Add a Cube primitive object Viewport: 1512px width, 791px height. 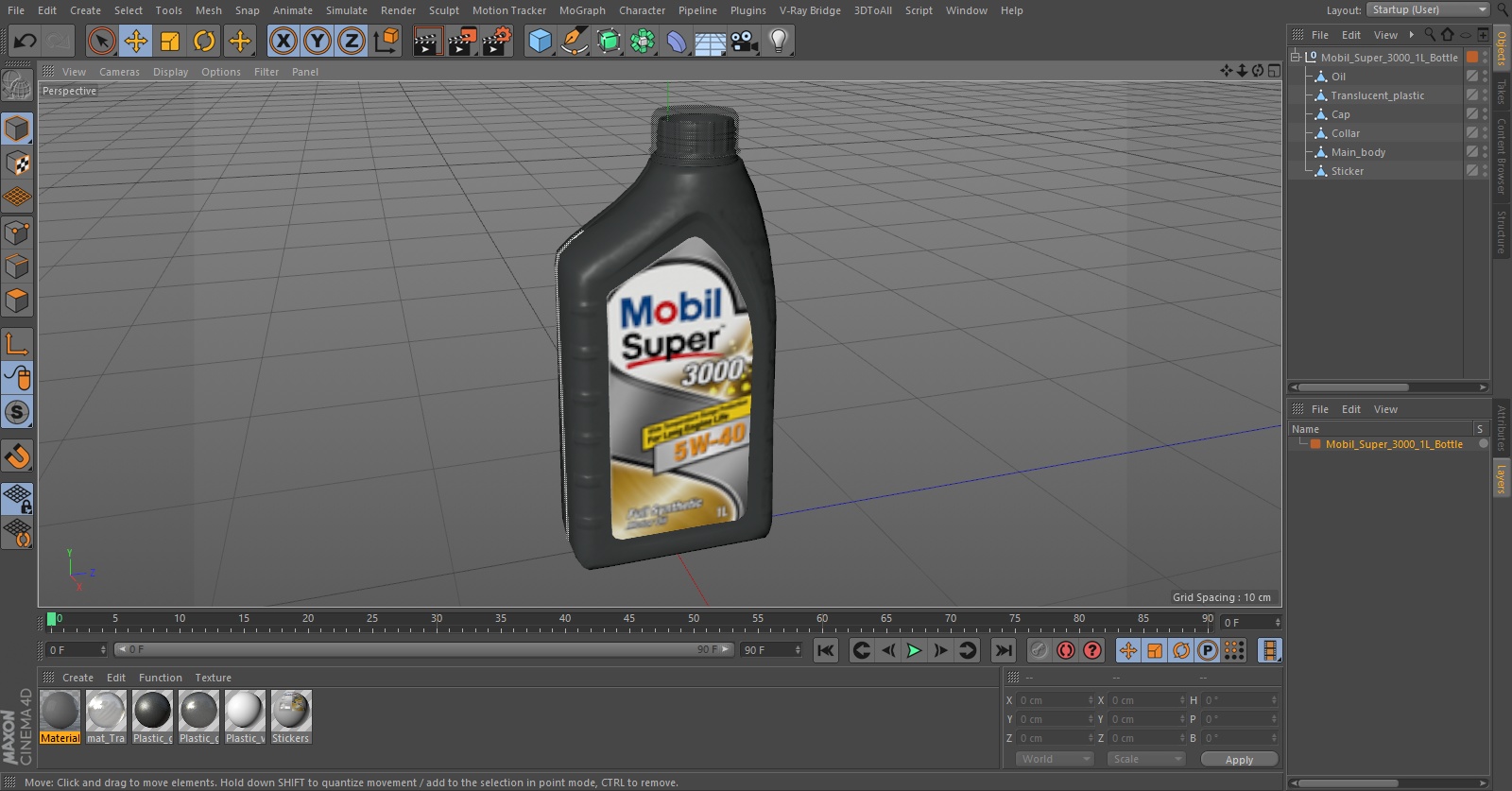540,41
